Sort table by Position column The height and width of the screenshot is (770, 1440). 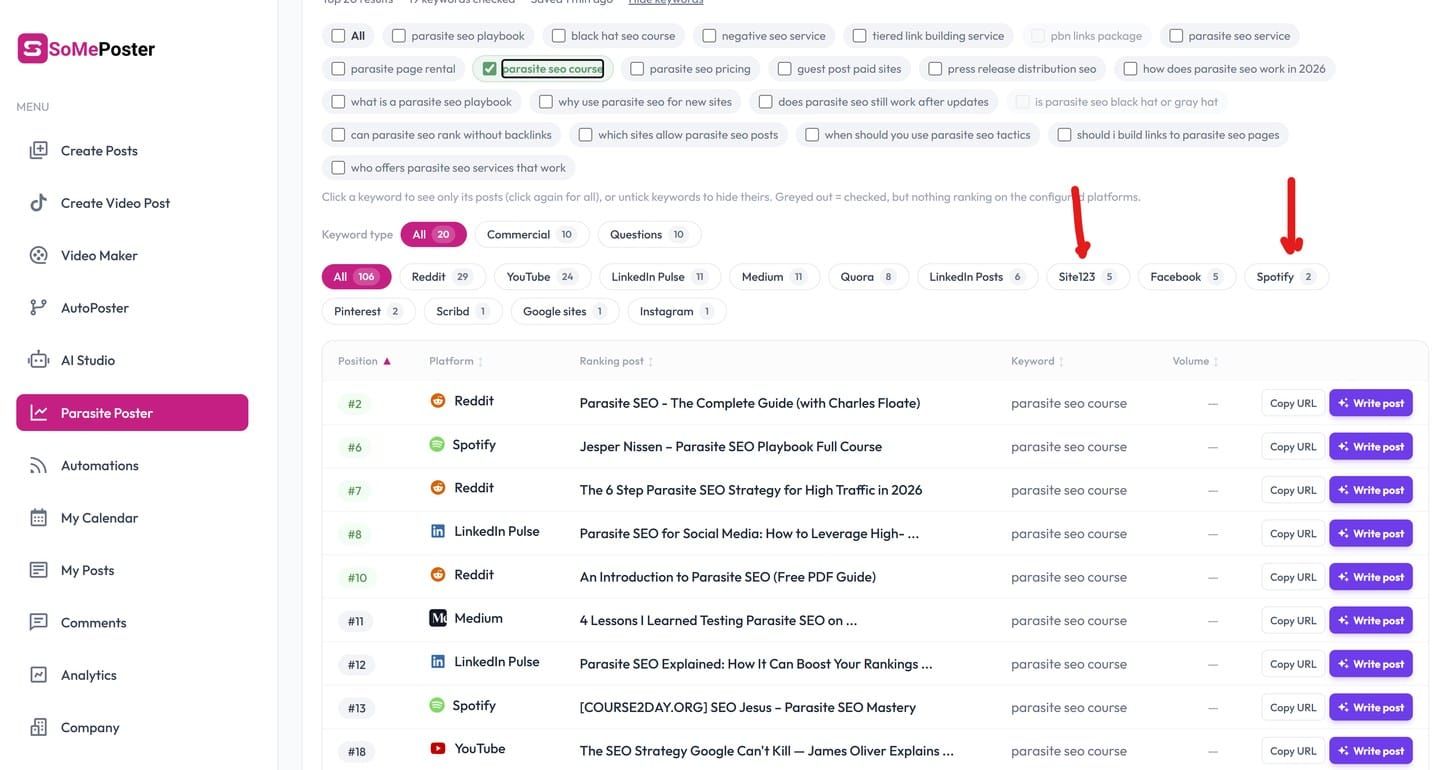coord(365,361)
